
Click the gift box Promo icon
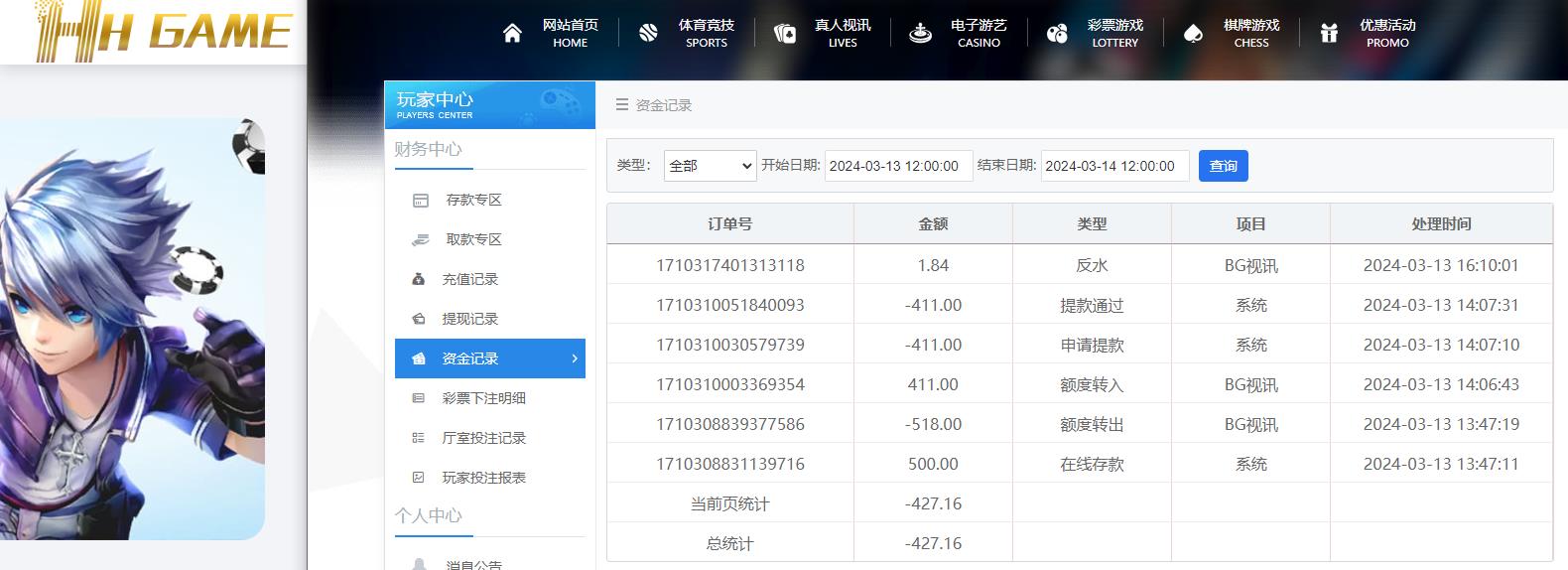(x=1329, y=34)
